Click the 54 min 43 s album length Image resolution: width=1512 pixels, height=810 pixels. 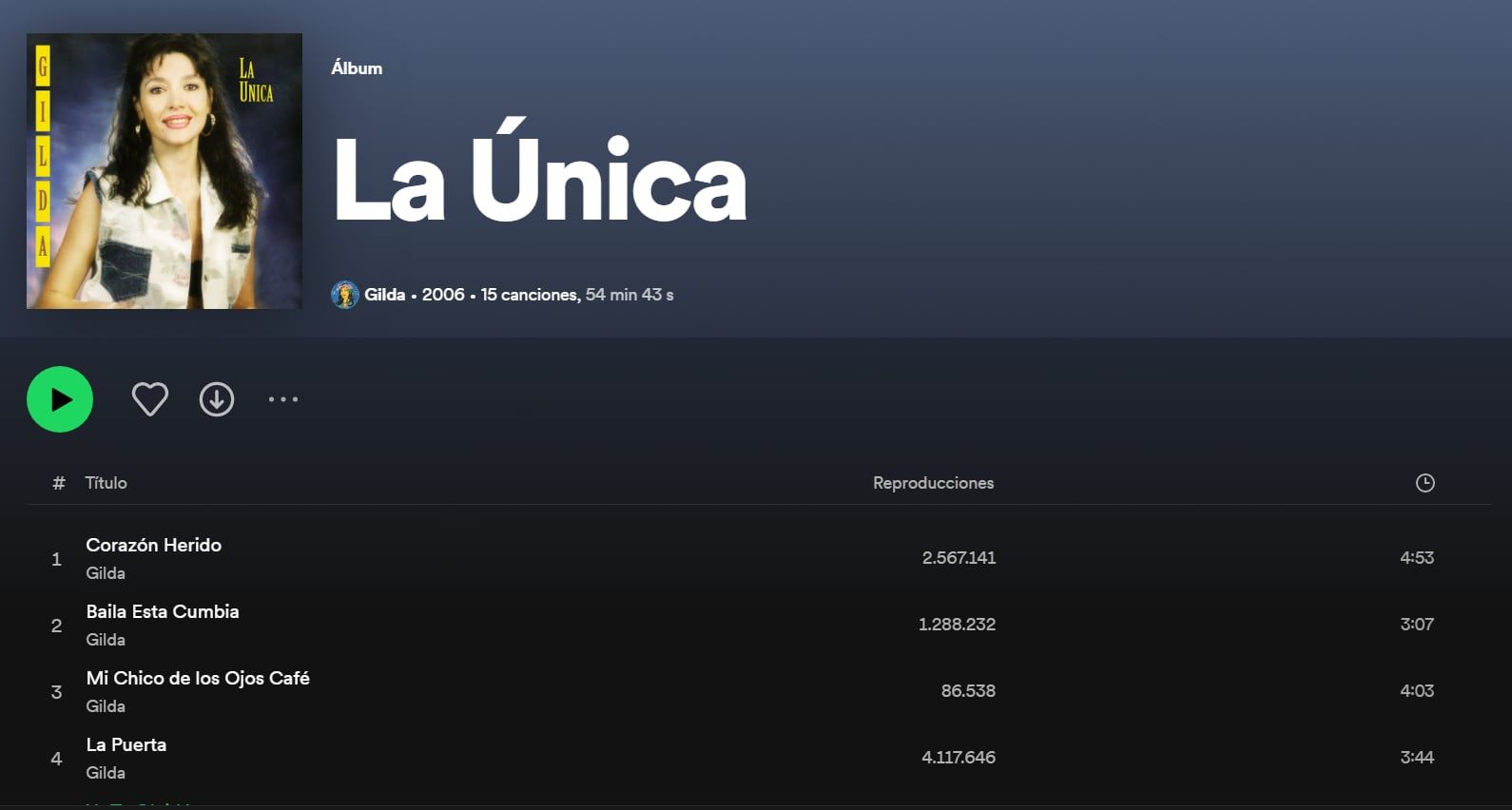coord(630,295)
